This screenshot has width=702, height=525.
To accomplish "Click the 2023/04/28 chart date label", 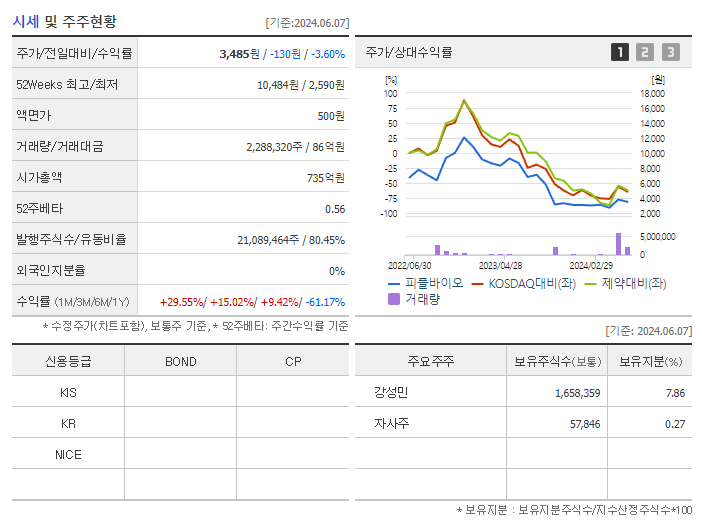I will click(x=500, y=266).
